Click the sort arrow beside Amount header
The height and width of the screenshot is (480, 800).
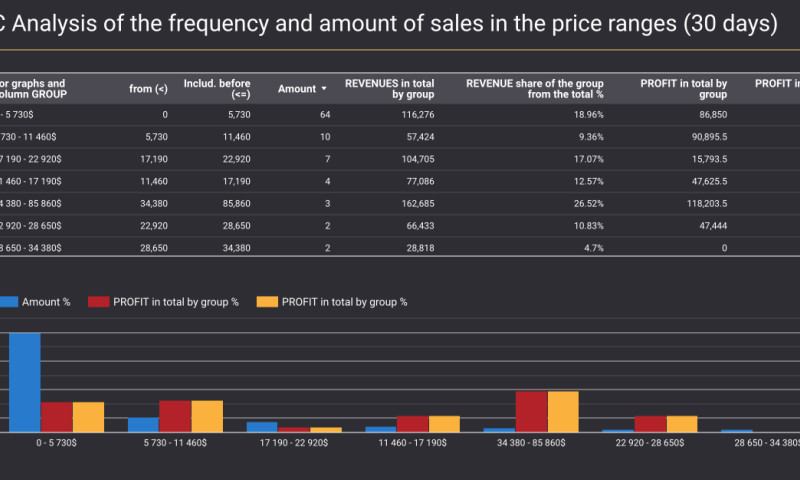click(x=324, y=89)
